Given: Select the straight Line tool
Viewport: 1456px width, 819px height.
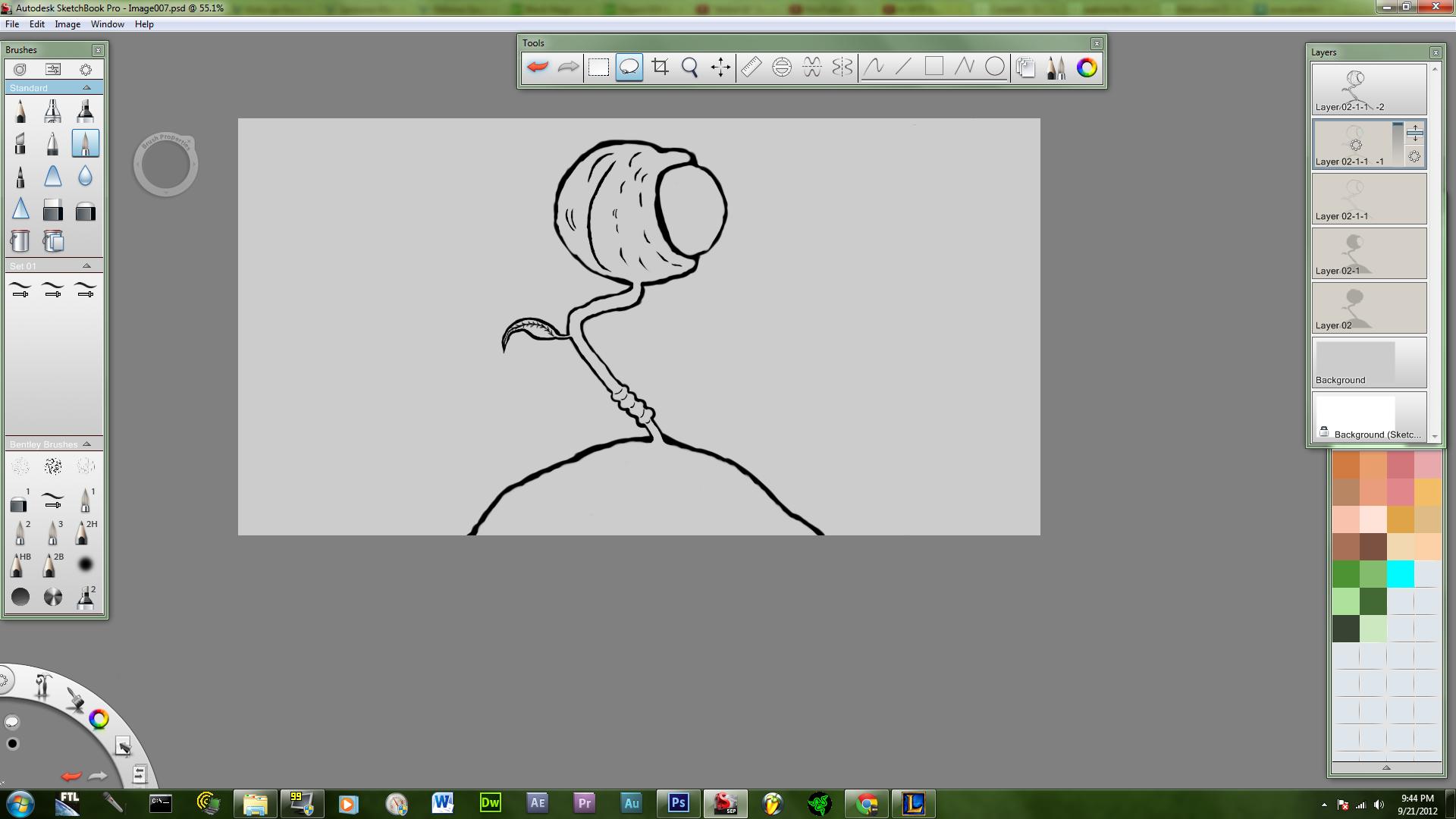Looking at the screenshot, I should tap(904, 67).
